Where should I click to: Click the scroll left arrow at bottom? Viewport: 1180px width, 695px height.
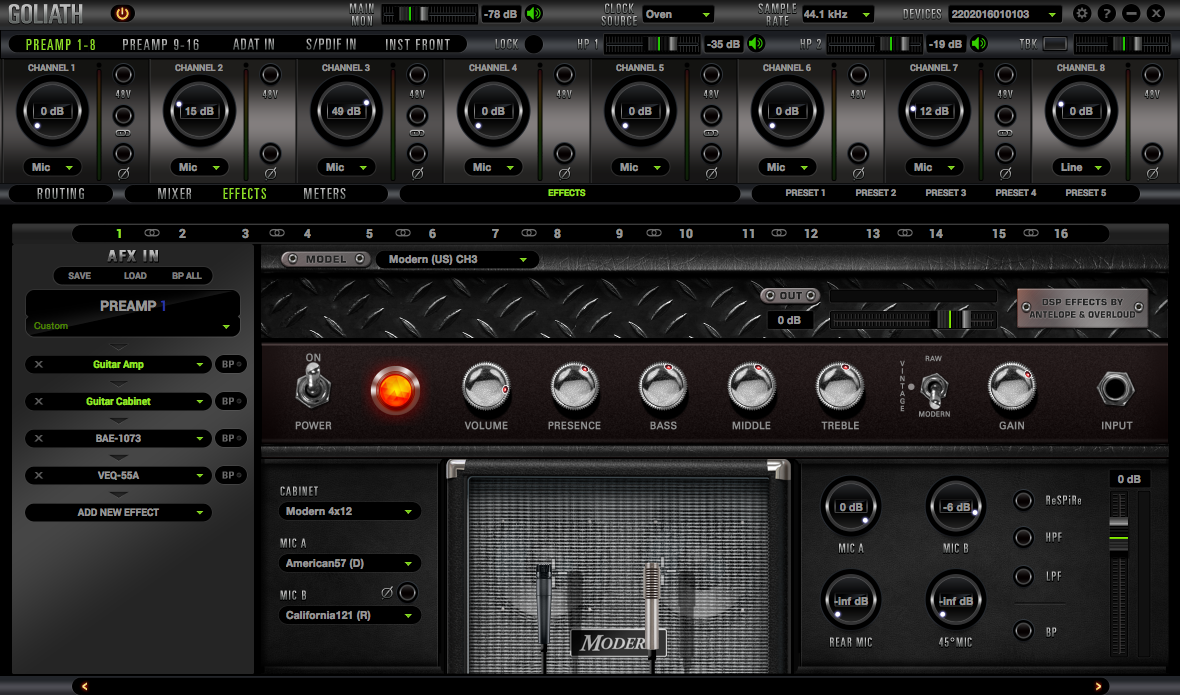tap(84, 686)
